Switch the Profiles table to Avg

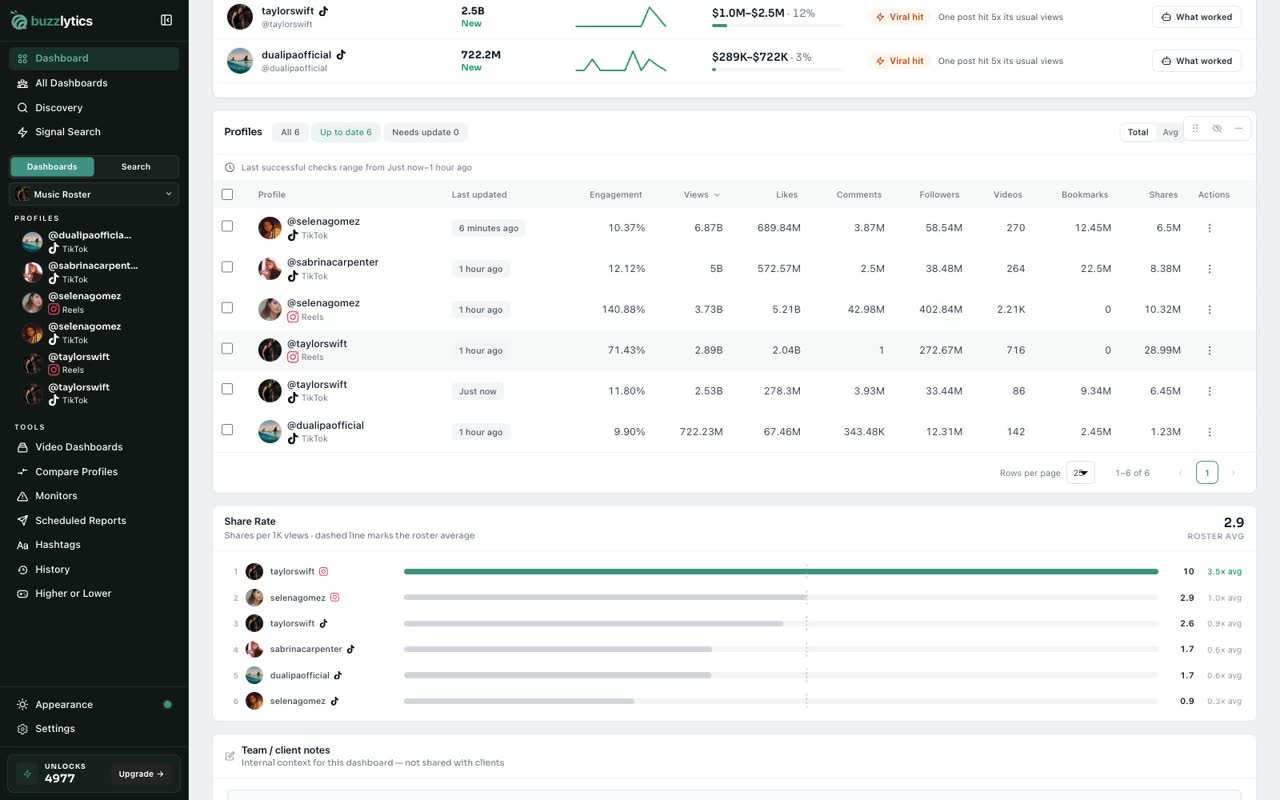click(1170, 132)
